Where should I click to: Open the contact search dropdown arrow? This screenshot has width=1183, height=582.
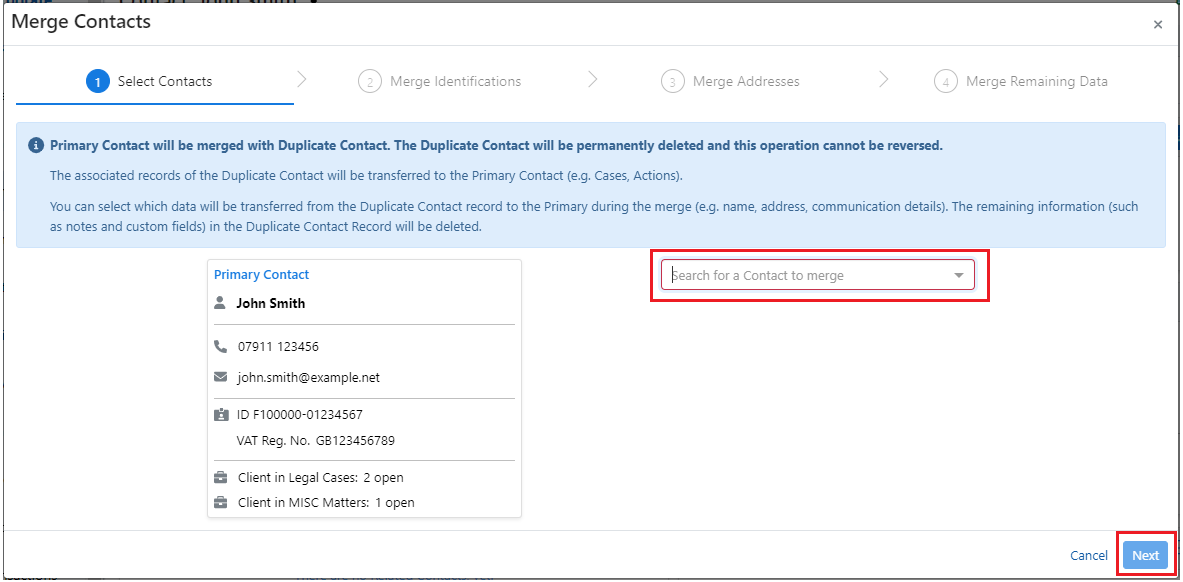tap(958, 276)
